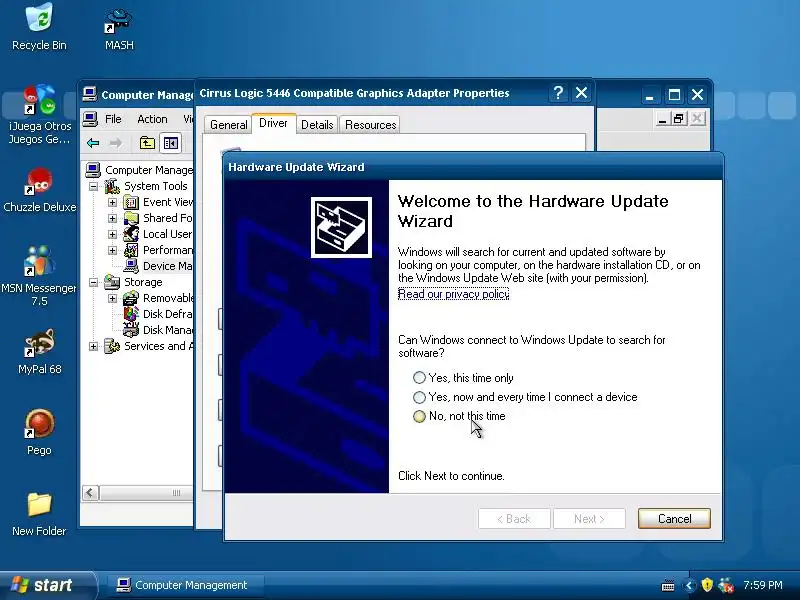Click the network messenger tray icon
Viewport: 800px width, 600px height.
pos(726,585)
